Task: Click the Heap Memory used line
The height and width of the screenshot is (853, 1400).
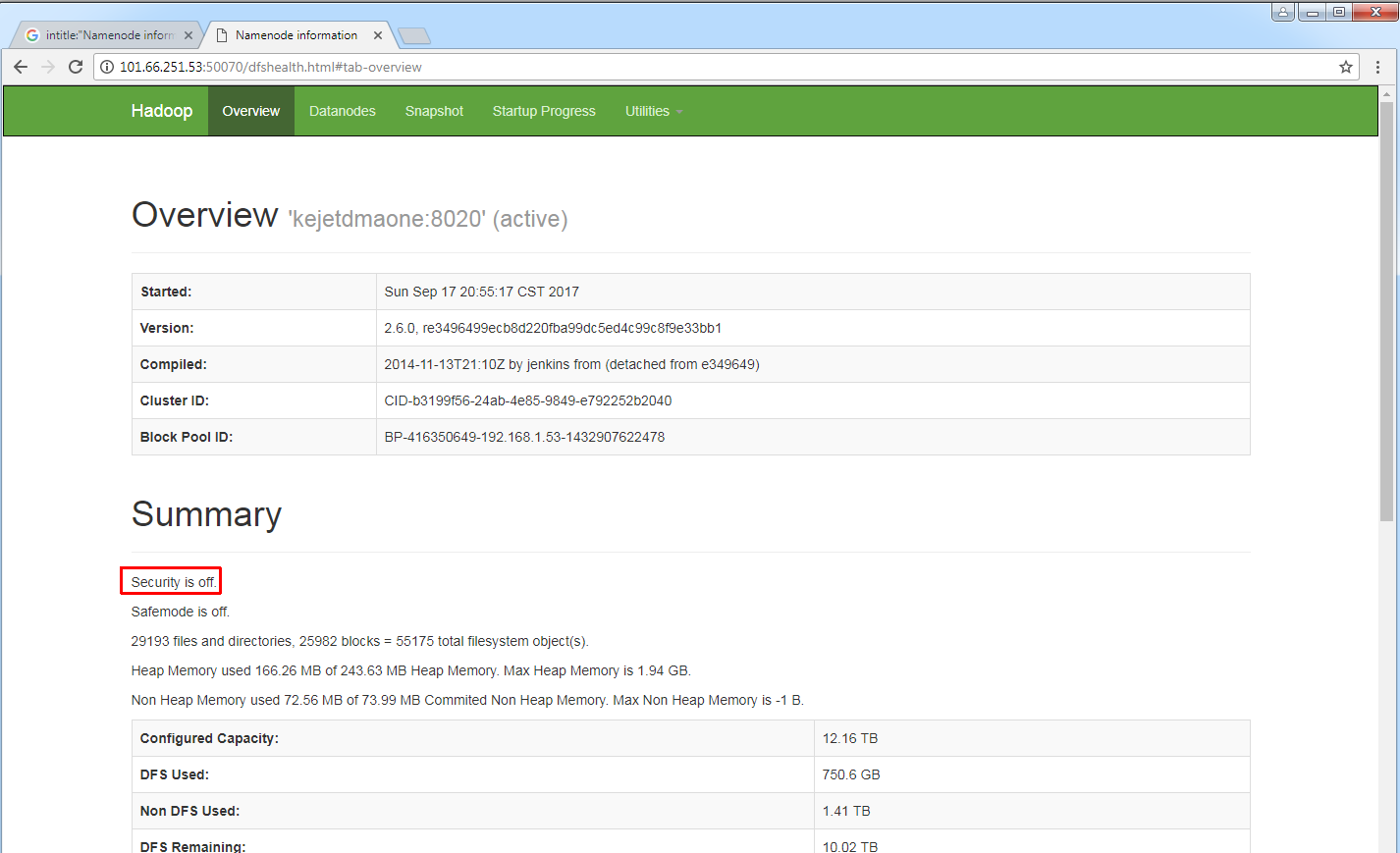Action: (x=411, y=670)
